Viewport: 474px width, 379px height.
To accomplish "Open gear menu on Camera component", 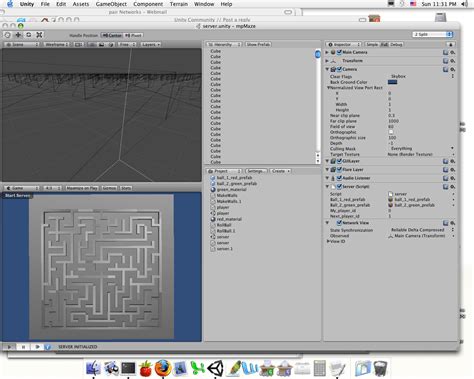I will tap(453, 69).
